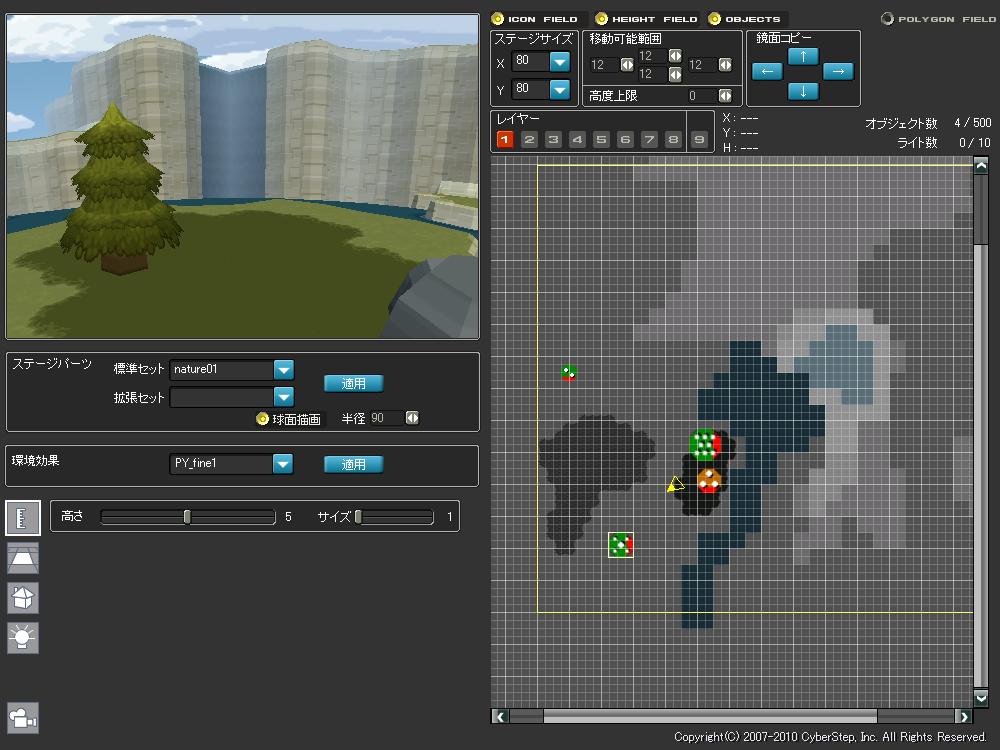This screenshot has width=1000, height=750.
Task: Apply the selected stage parts set
Action: tap(353, 383)
